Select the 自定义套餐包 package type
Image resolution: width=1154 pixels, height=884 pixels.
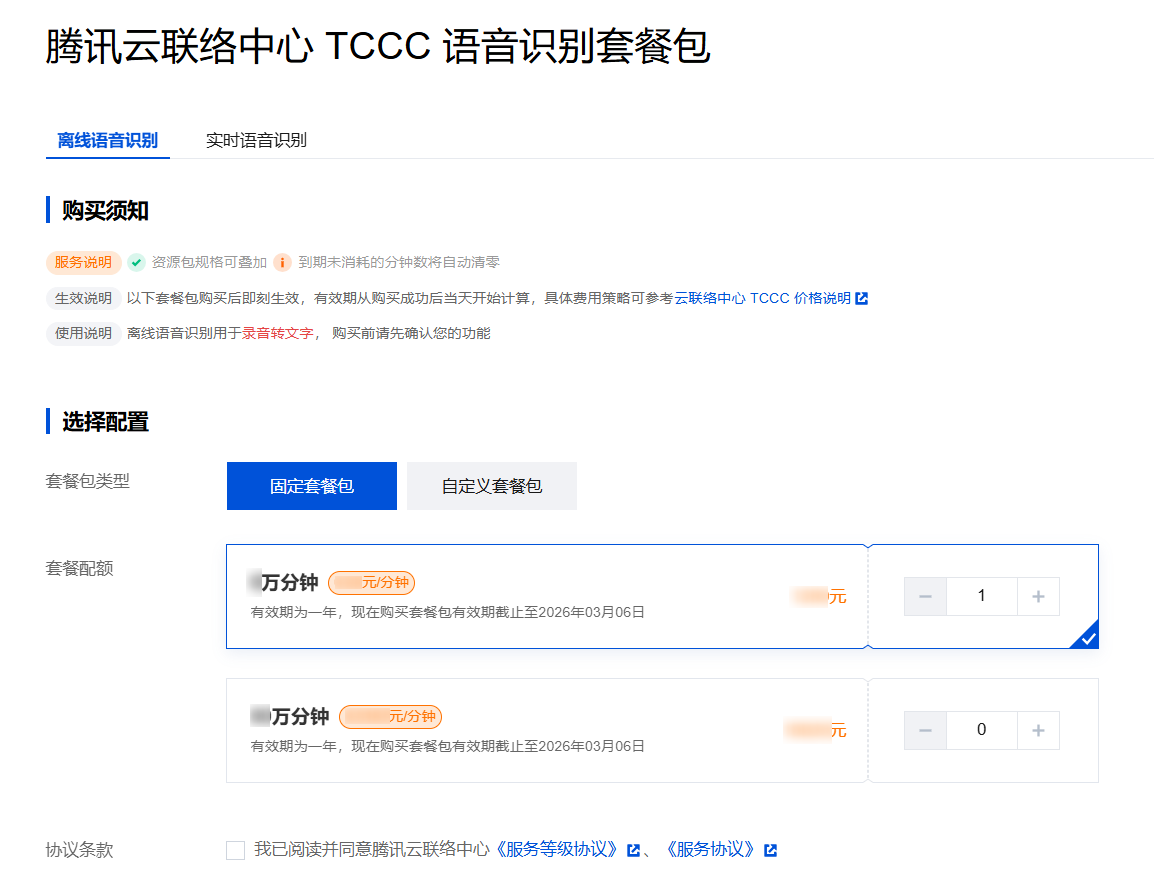pos(492,486)
